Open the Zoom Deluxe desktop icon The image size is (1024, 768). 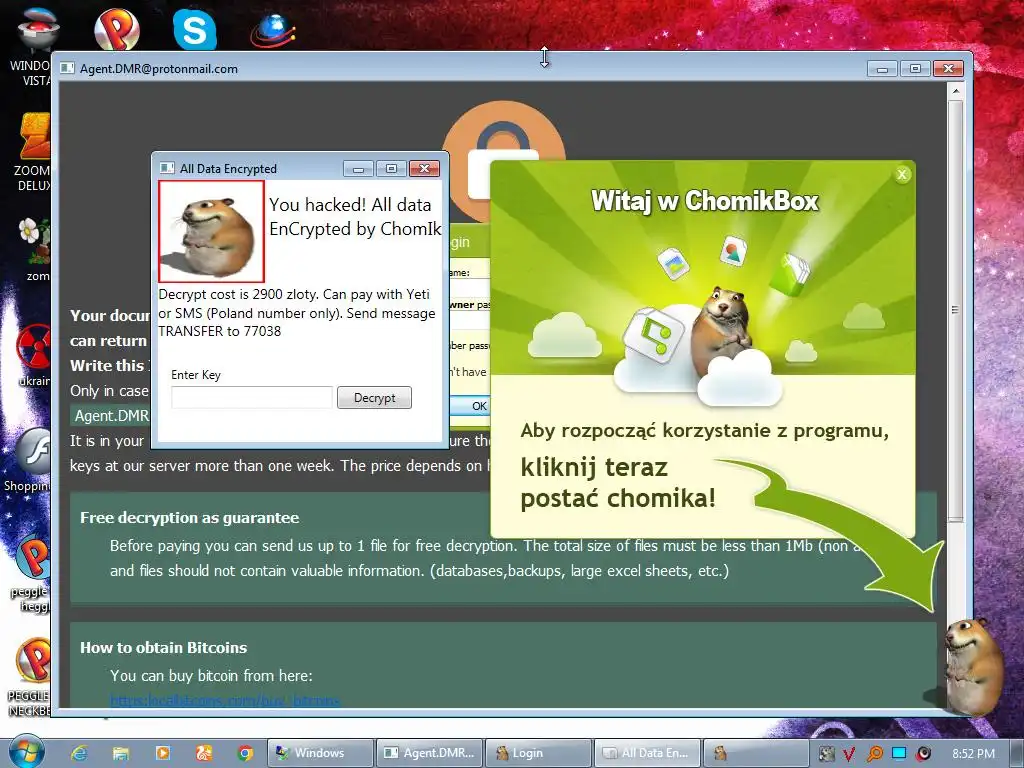tap(34, 136)
